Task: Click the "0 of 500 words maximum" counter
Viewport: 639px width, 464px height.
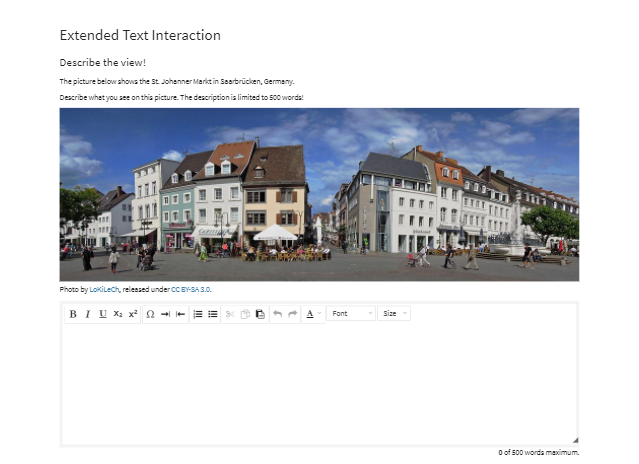Action: pyautogui.click(x=538, y=453)
